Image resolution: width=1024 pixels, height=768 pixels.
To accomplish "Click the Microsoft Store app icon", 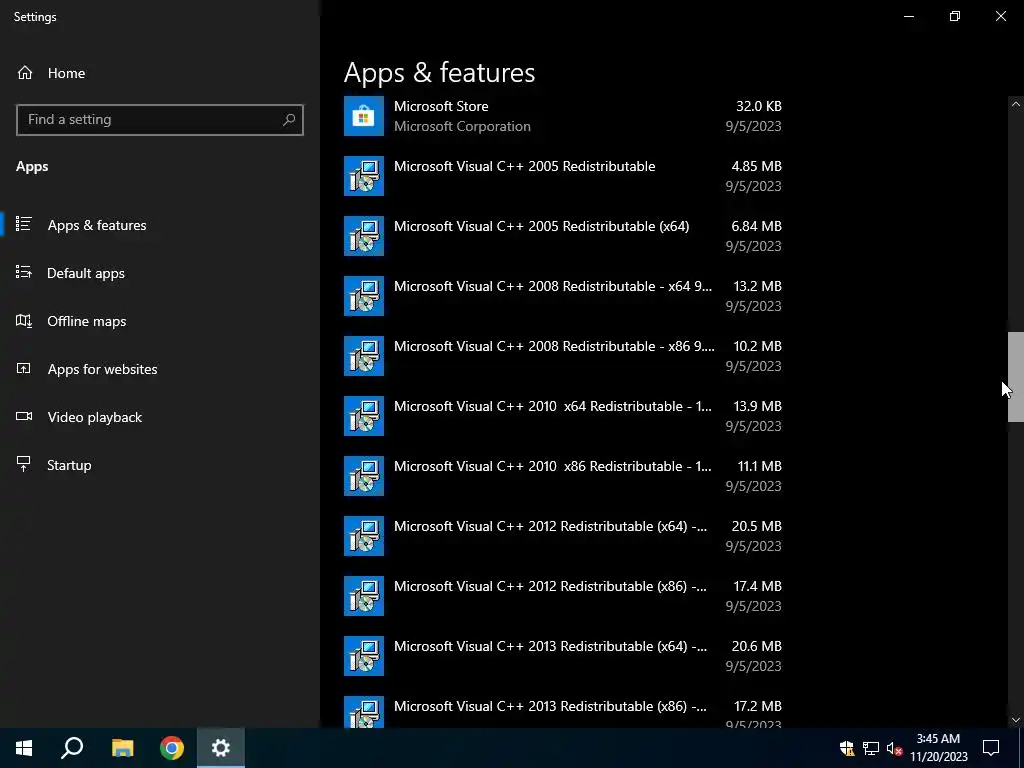I will 364,116.
